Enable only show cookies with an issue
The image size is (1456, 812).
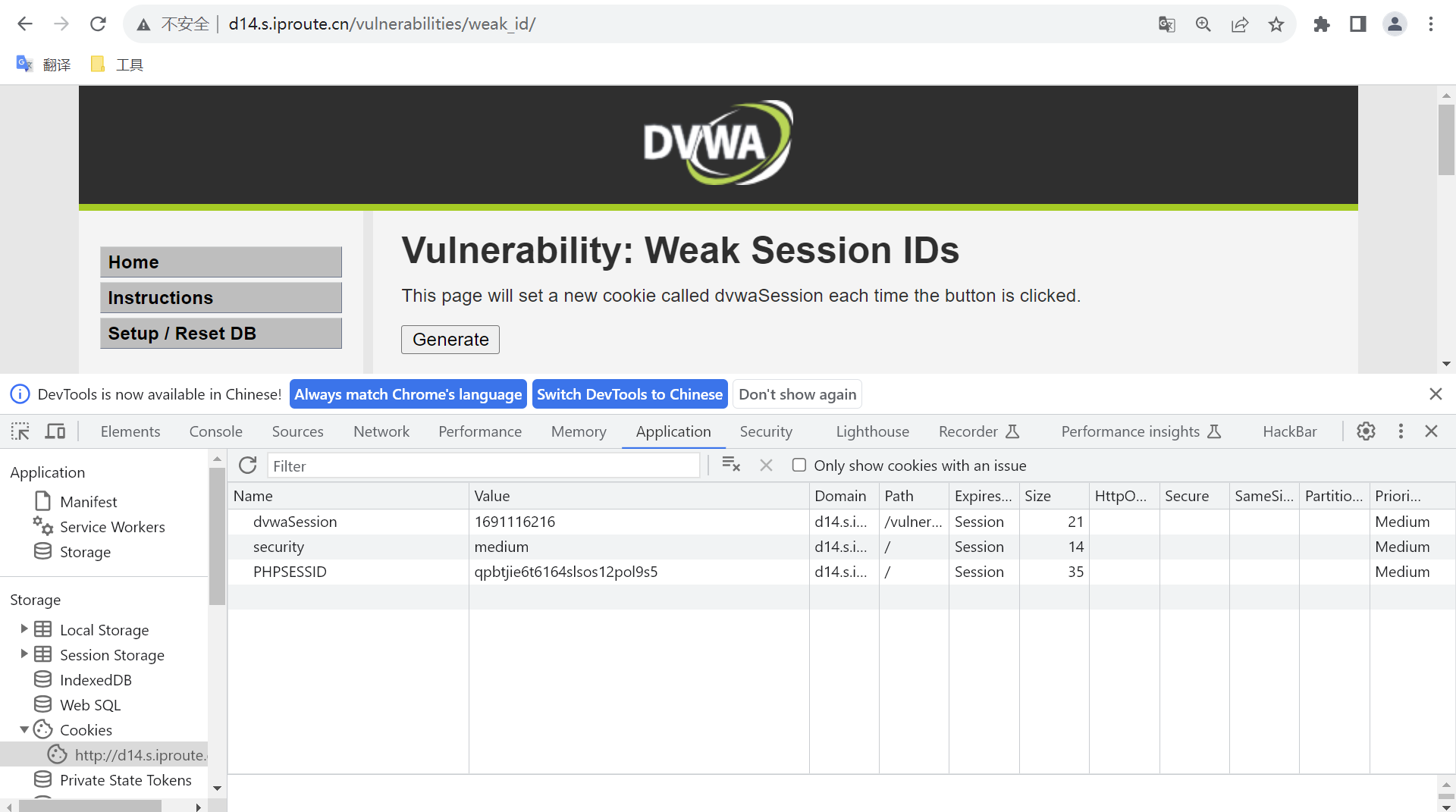[x=799, y=466]
